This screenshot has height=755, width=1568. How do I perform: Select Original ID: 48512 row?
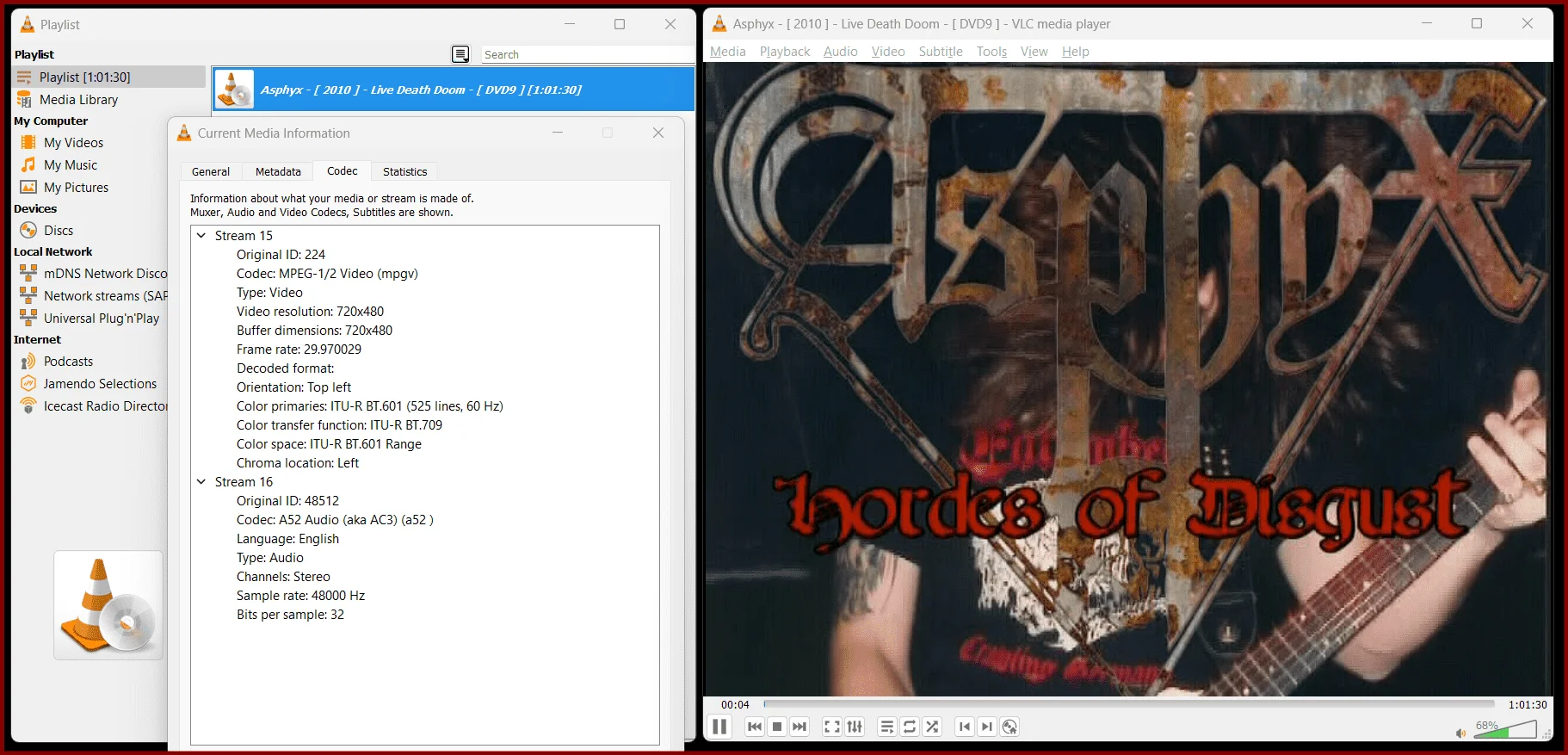pos(287,501)
